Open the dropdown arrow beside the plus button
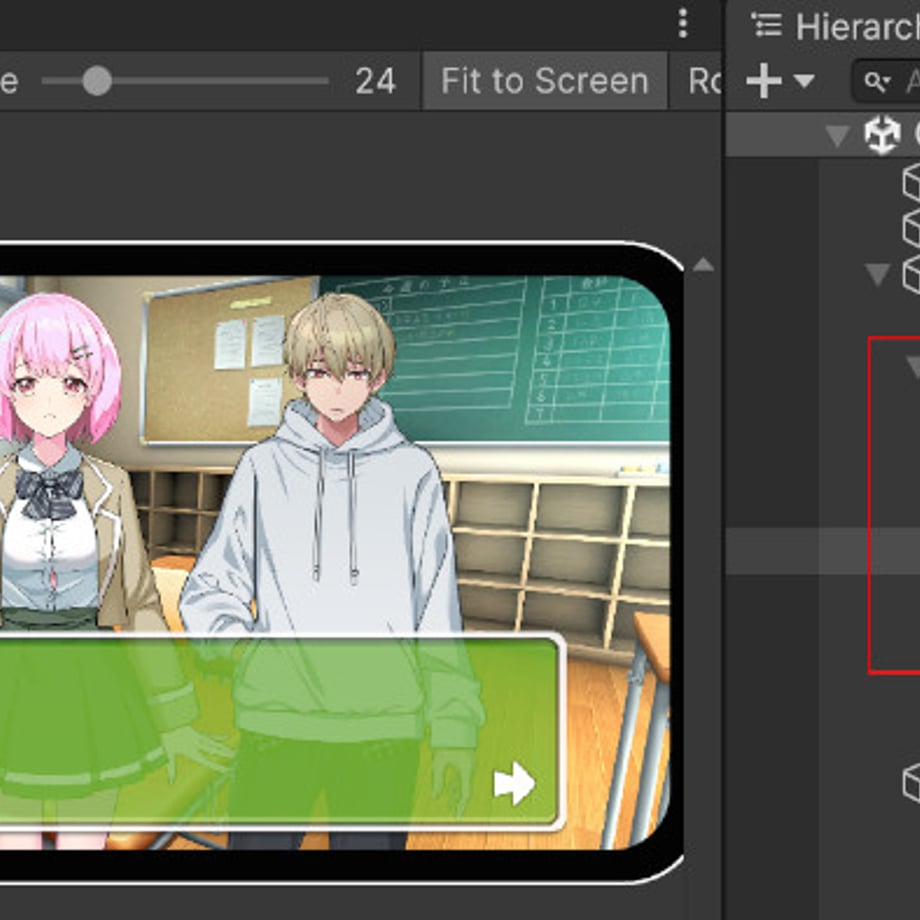The width and height of the screenshot is (920, 920). 804,80
